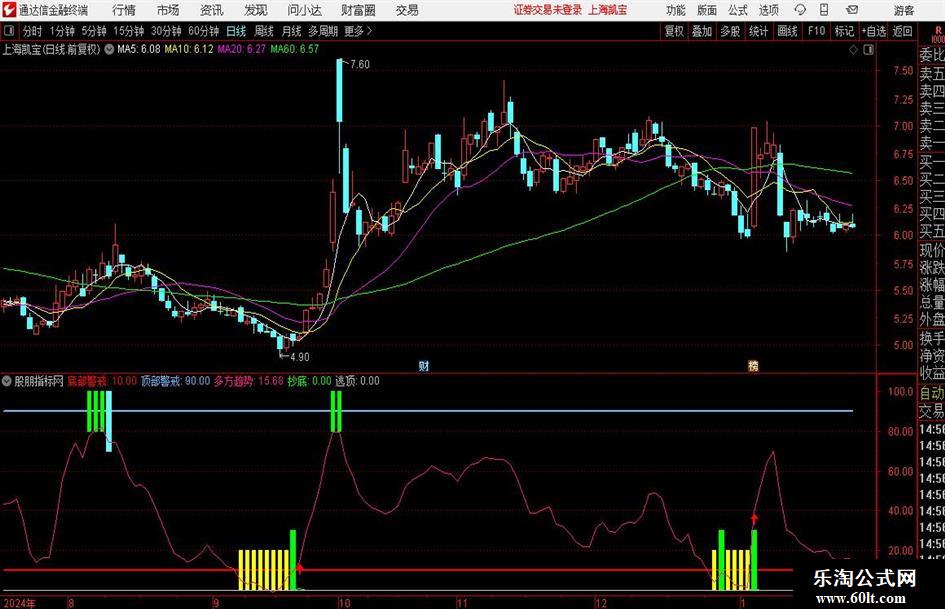Open the 财富圈 menu

(x=358, y=10)
